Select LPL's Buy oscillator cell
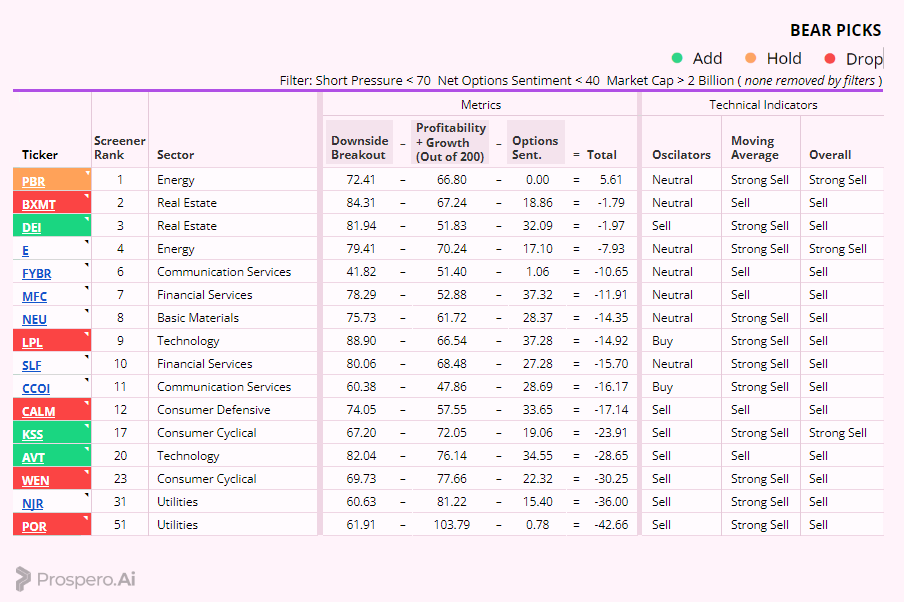Screen dimensions: 904x602 [662, 341]
